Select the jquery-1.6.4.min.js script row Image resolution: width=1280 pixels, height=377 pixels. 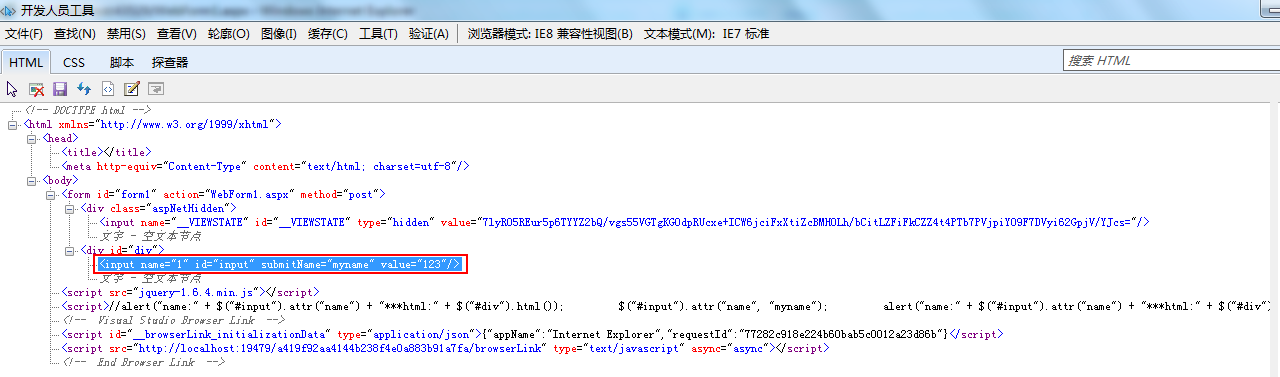[191, 292]
